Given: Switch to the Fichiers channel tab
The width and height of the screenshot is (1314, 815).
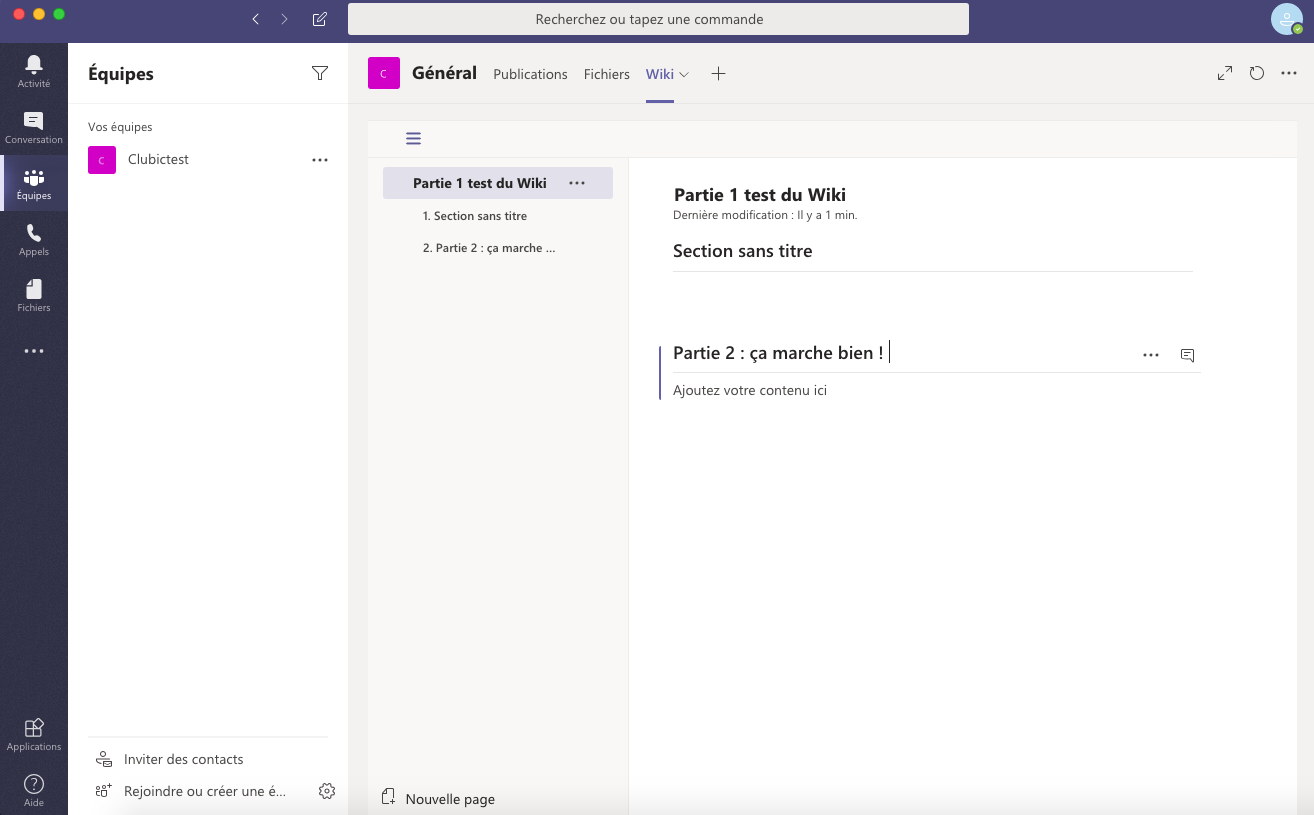Looking at the screenshot, I should (607, 74).
